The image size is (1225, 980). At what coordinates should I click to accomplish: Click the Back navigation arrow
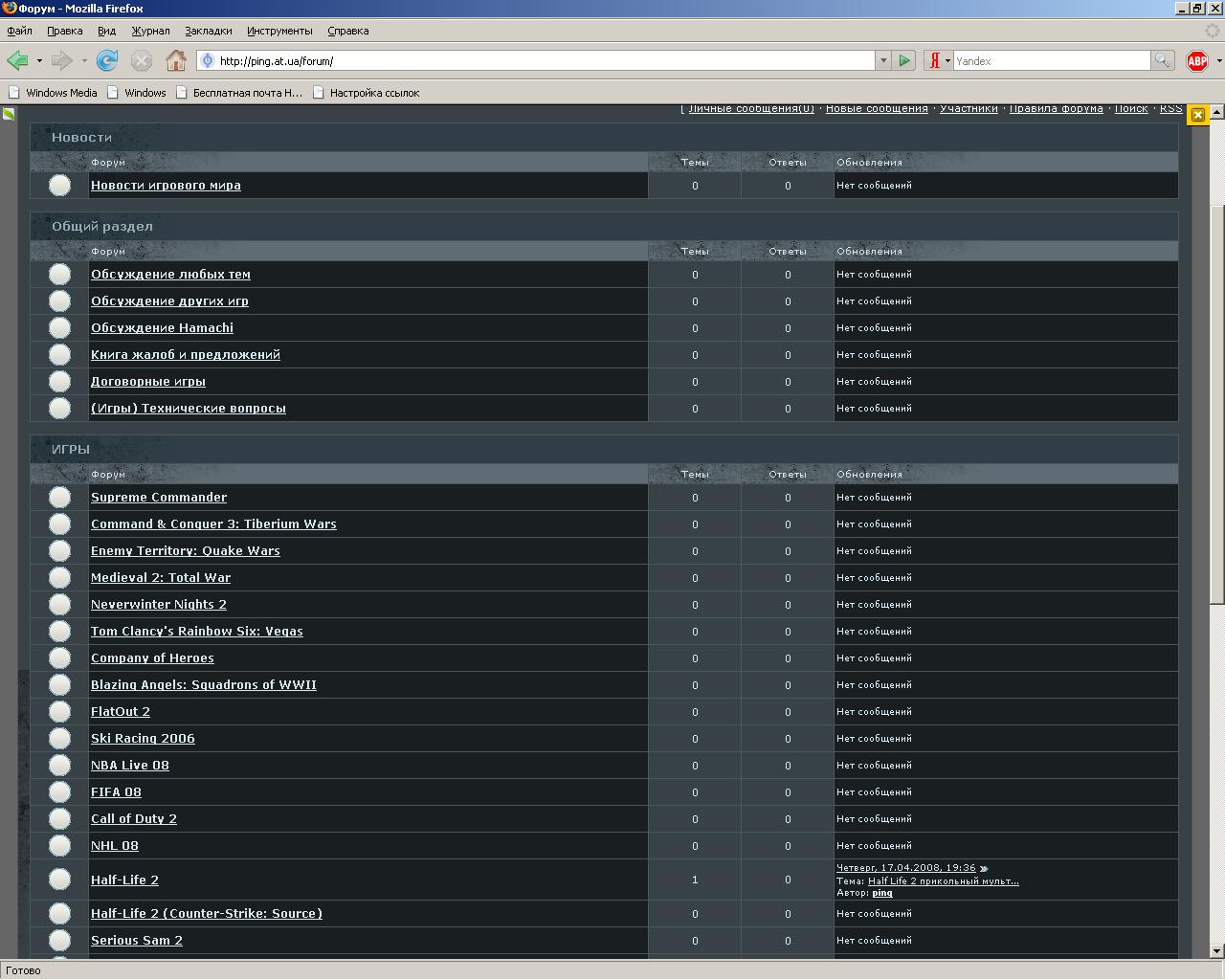coord(17,61)
